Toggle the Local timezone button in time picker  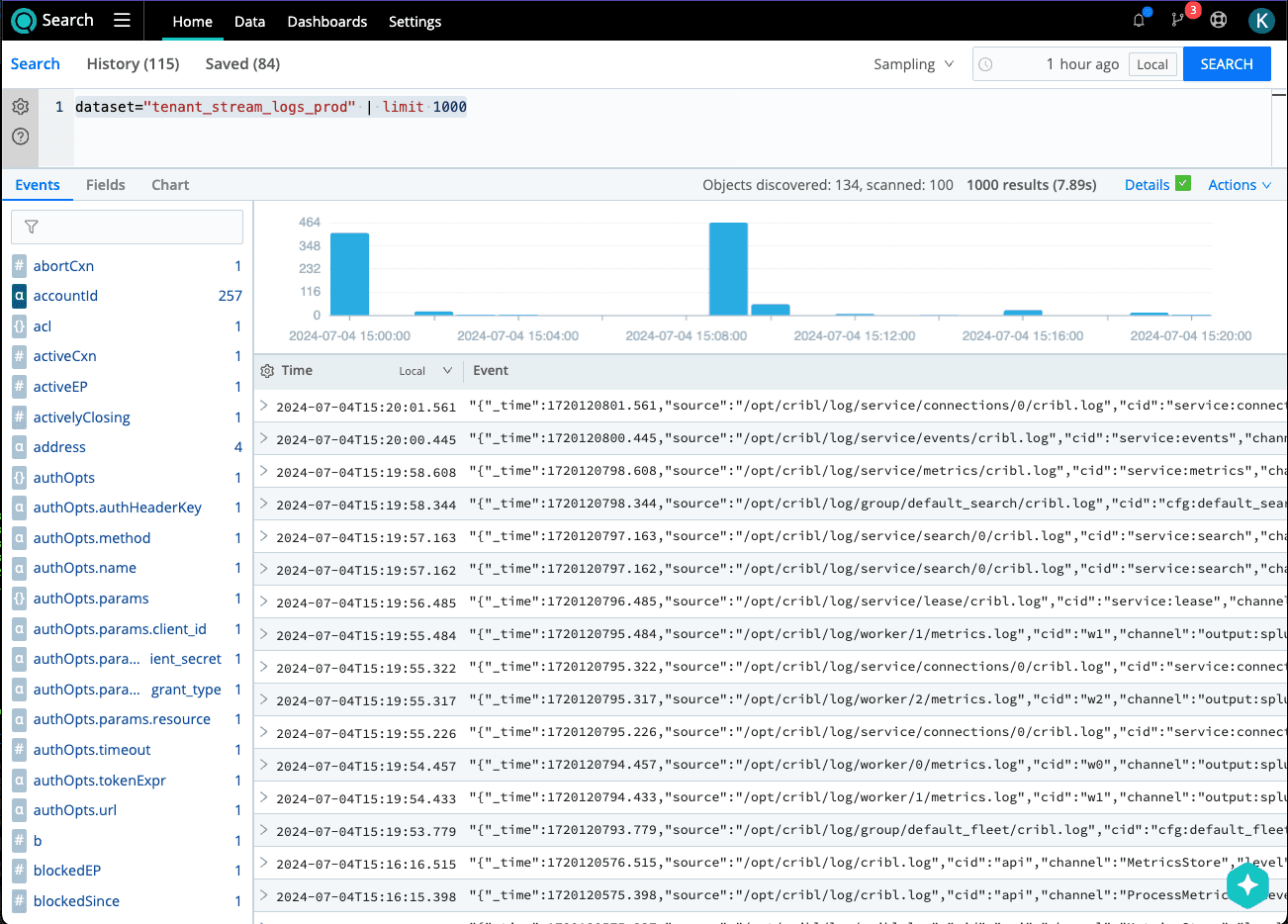[1152, 64]
